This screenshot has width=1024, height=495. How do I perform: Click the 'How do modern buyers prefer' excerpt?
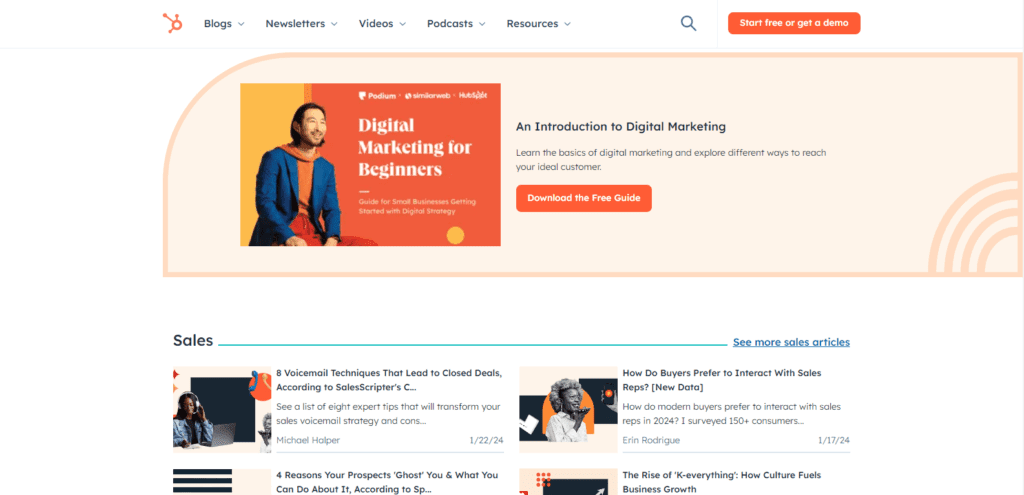point(732,414)
